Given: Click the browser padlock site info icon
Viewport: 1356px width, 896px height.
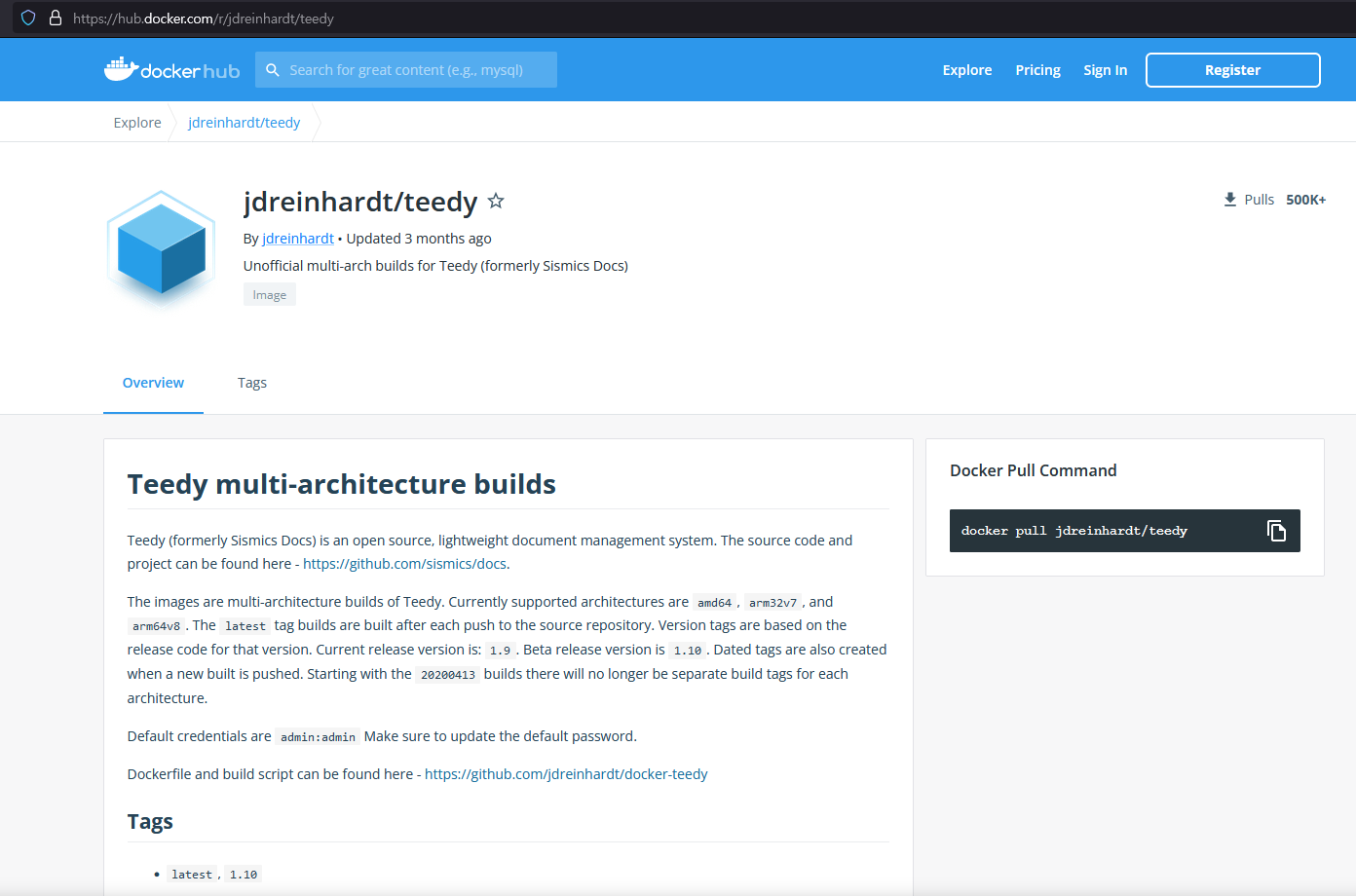Looking at the screenshot, I should coord(56,18).
